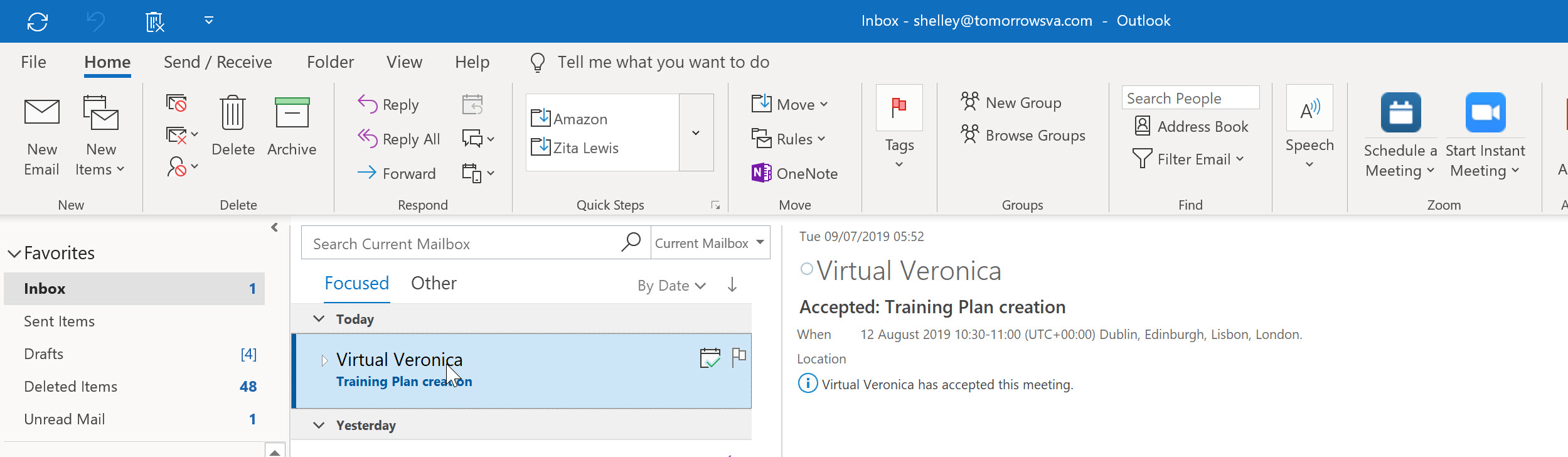Collapse the Yesterday message group
The width and height of the screenshot is (1568, 457).
[319, 425]
